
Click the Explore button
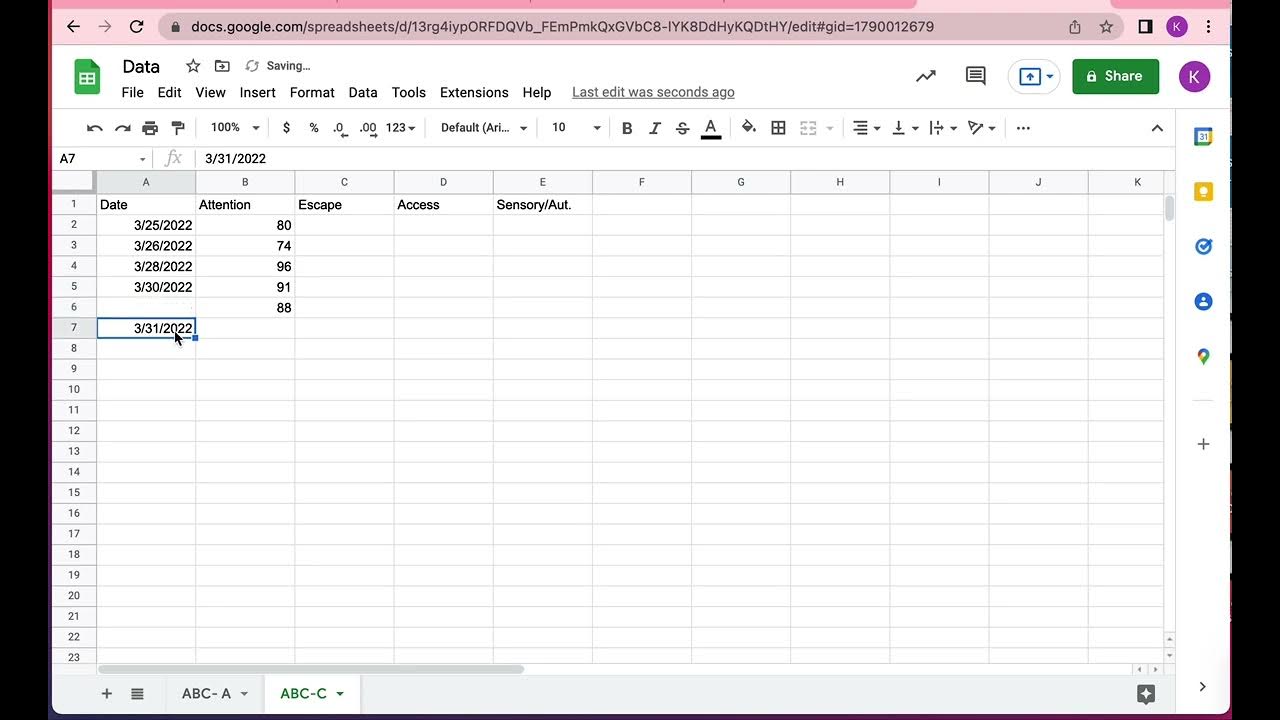[x=1146, y=693]
